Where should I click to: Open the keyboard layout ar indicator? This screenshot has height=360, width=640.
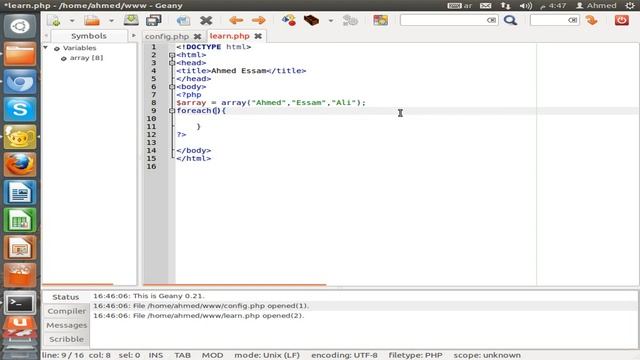click(x=460, y=6)
